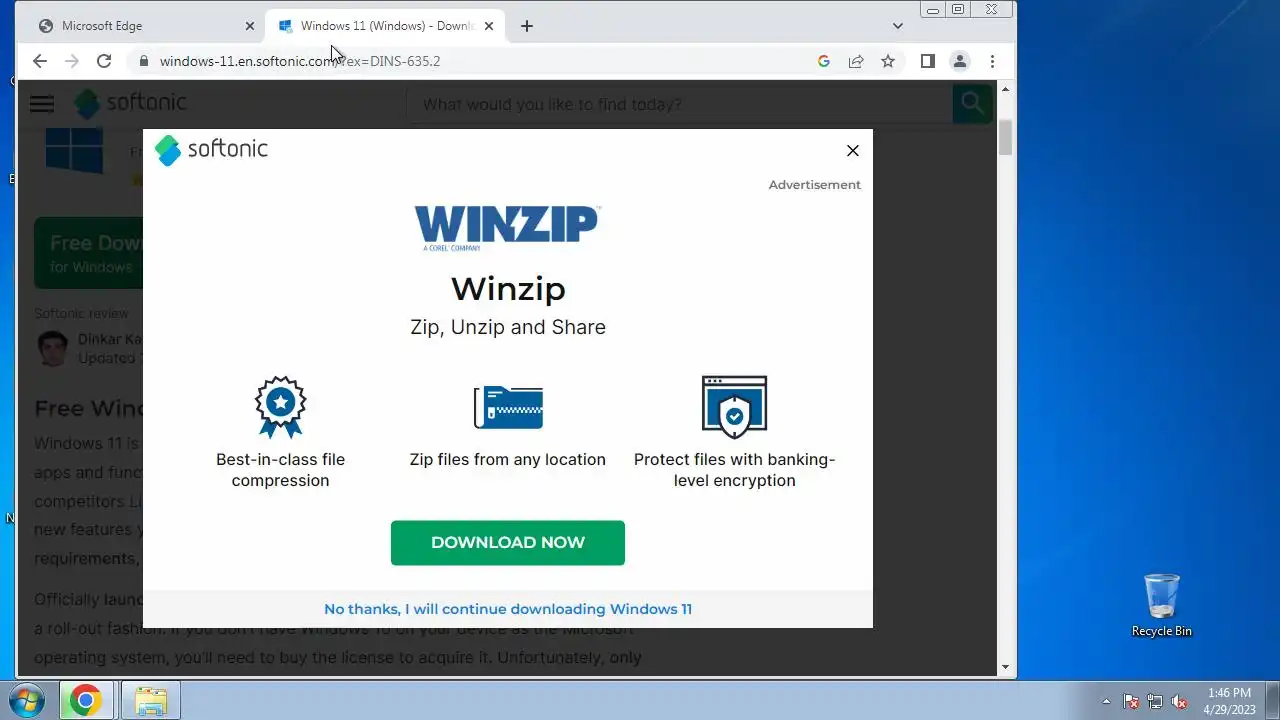Image resolution: width=1280 pixels, height=720 pixels.
Task: Open the Softonic hamburger menu
Action: [x=42, y=104]
